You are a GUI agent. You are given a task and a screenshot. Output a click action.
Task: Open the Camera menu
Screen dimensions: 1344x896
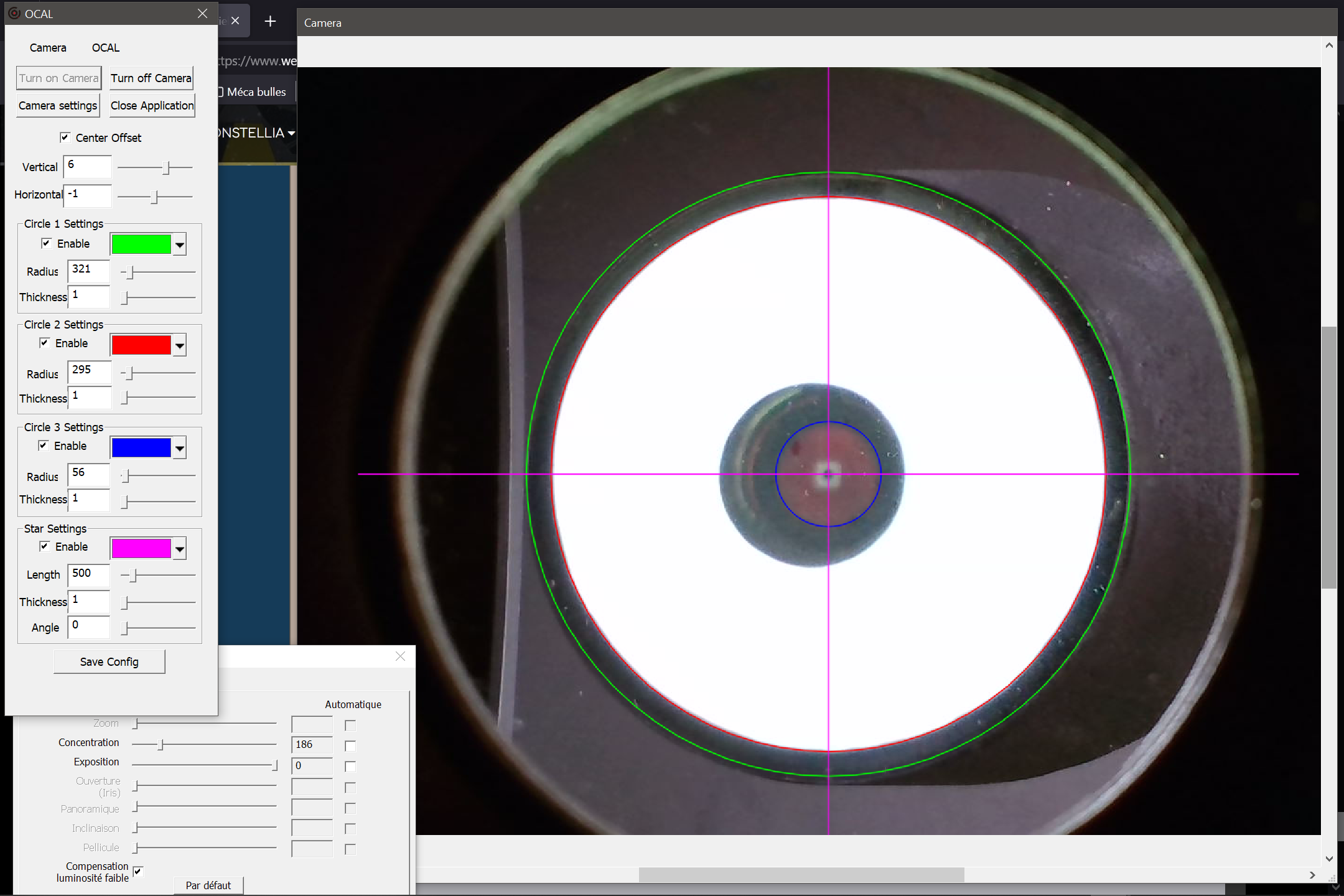[48, 48]
